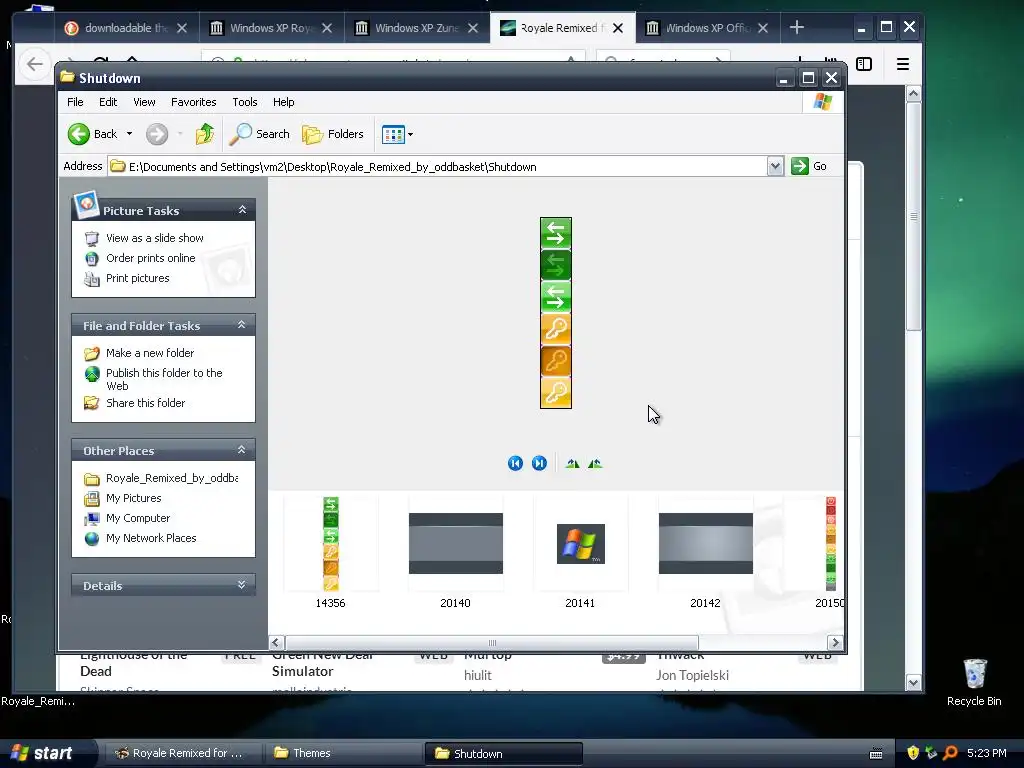Open the Tools menu
Viewport: 1024px width, 768px height.
245,102
